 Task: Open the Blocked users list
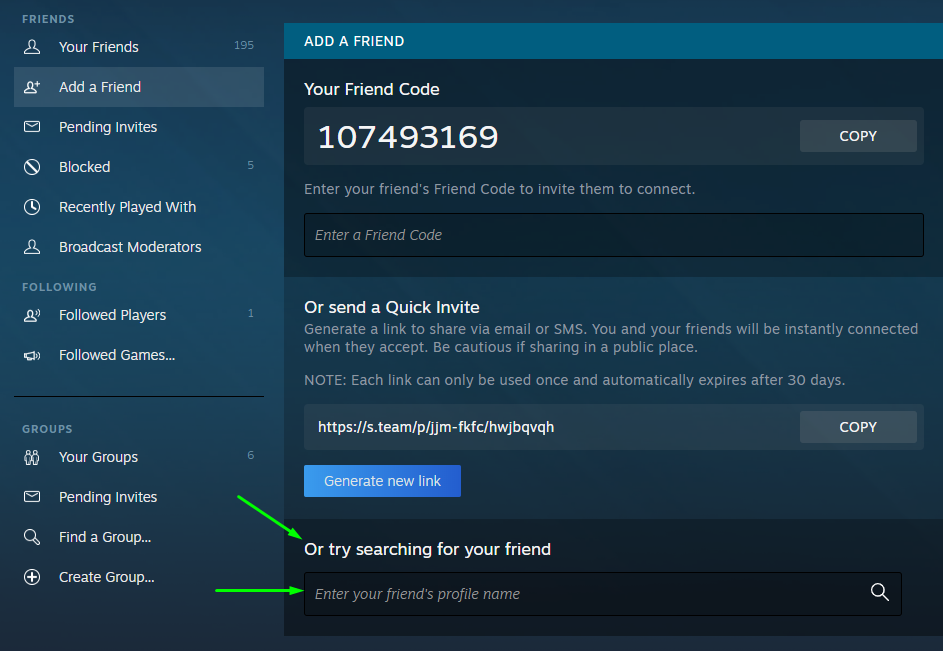[139, 167]
